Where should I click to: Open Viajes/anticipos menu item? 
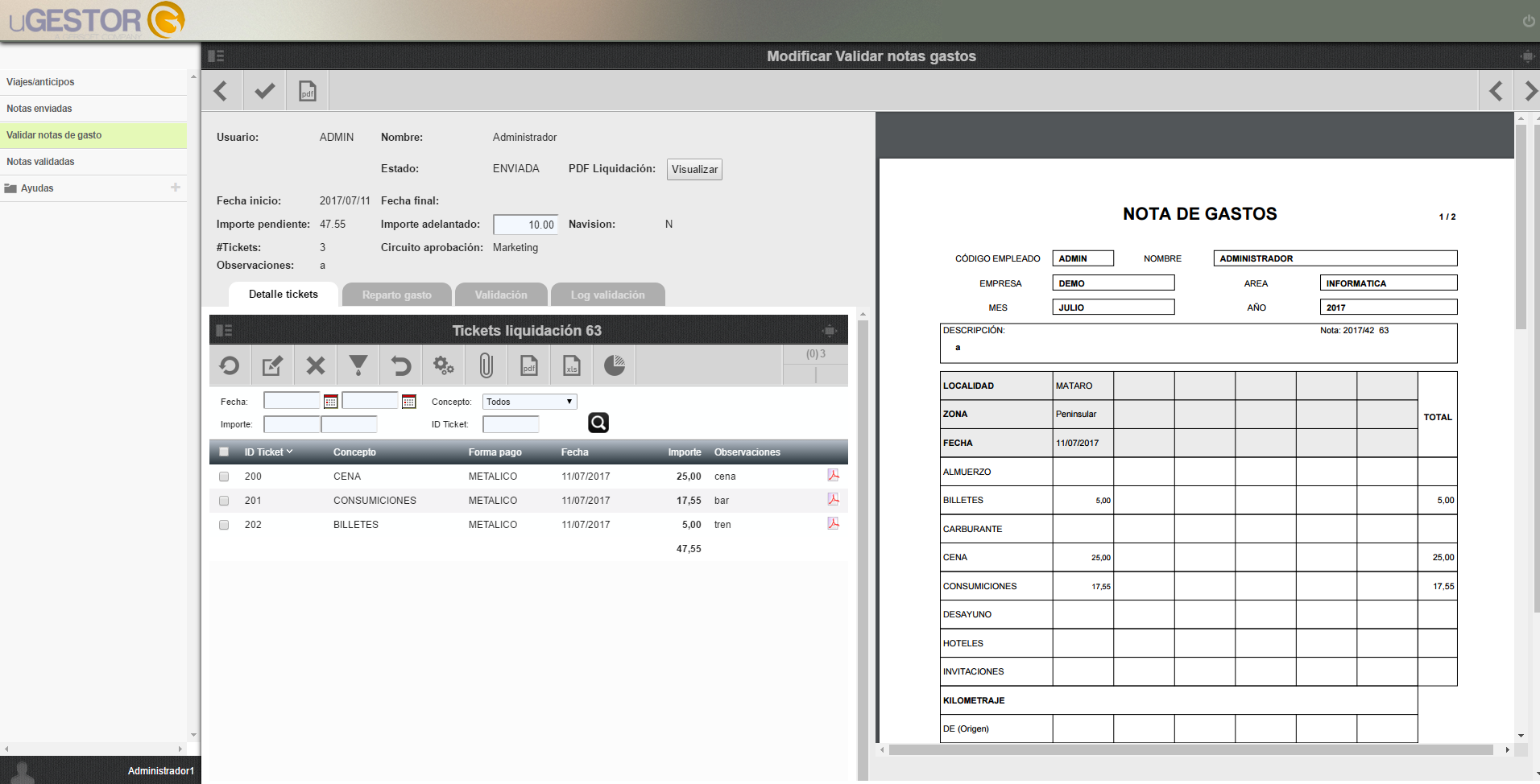point(93,82)
